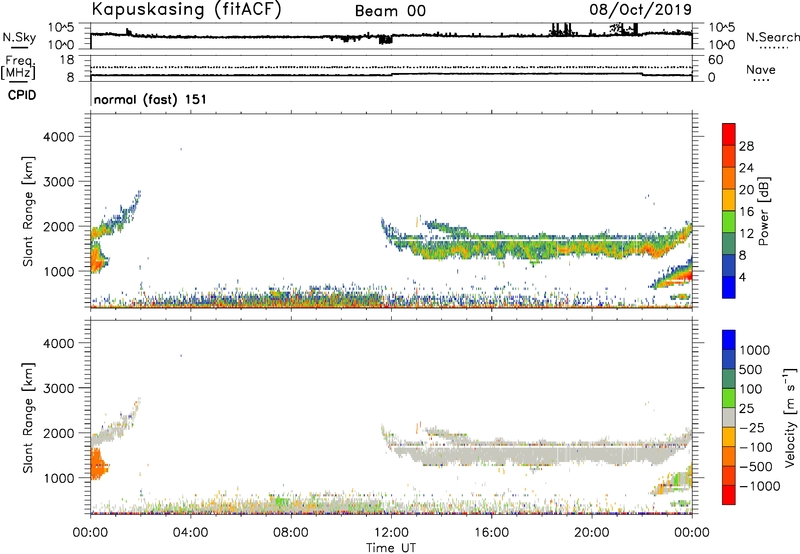
Task: Select the Freq. [MHz] axis label
Action: pos(19,68)
